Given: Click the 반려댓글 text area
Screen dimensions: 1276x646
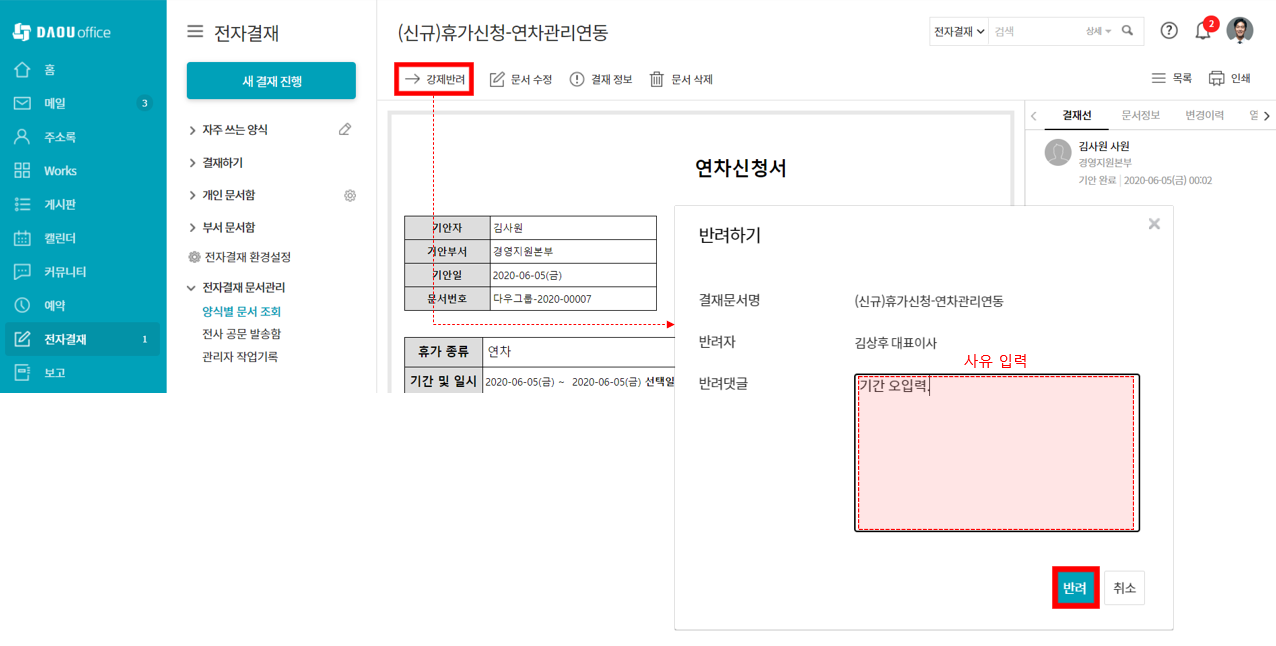Looking at the screenshot, I should 996,453.
